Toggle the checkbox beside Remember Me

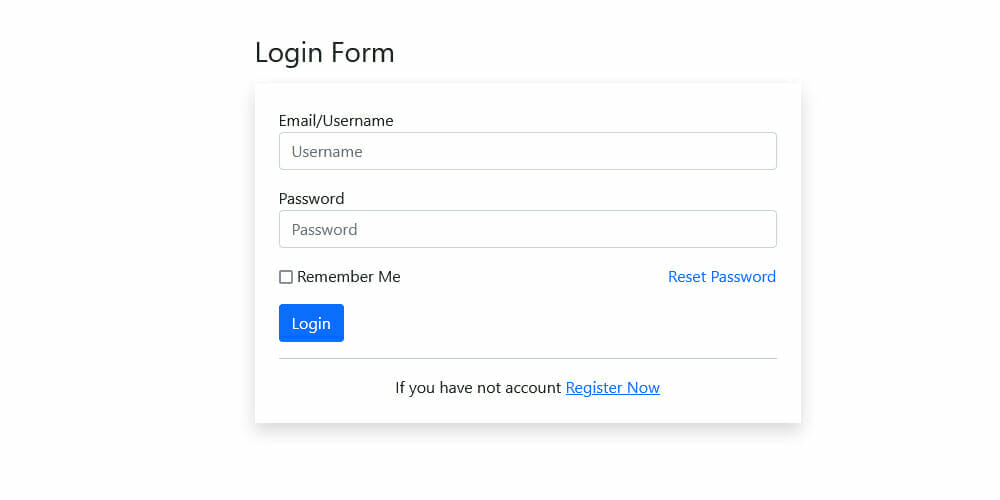(x=286, y=277)
